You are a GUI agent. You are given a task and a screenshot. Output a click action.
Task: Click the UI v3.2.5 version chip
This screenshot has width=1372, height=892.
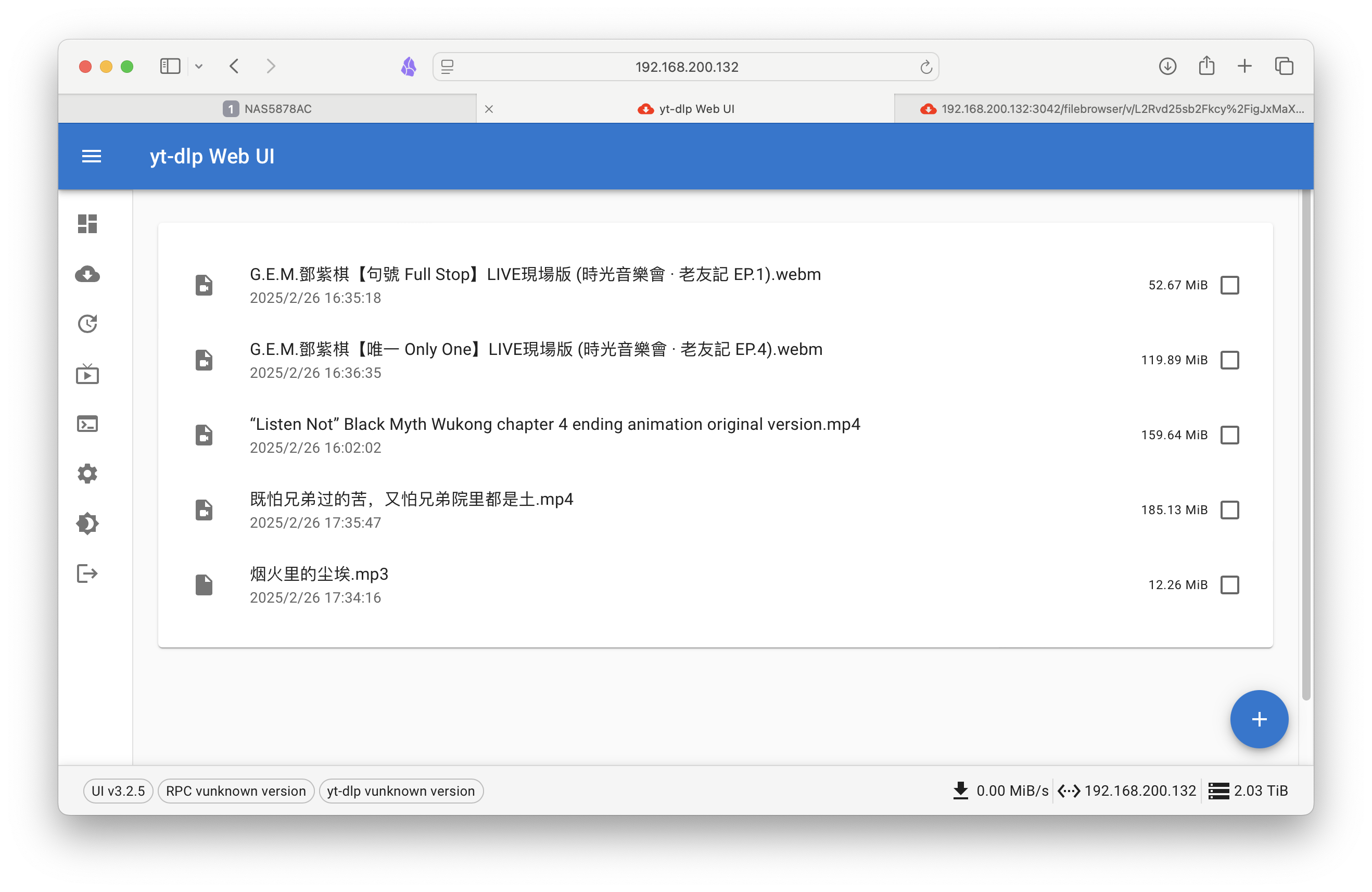(118, 791)
